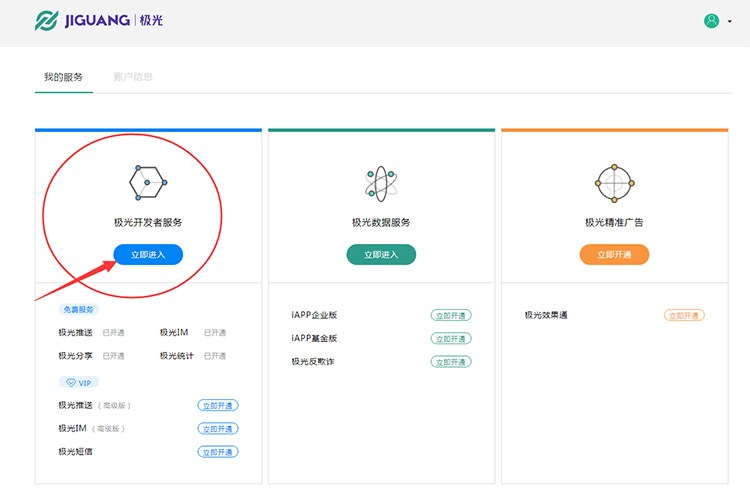Click the VIP diamond badge

tap(79, 383)
